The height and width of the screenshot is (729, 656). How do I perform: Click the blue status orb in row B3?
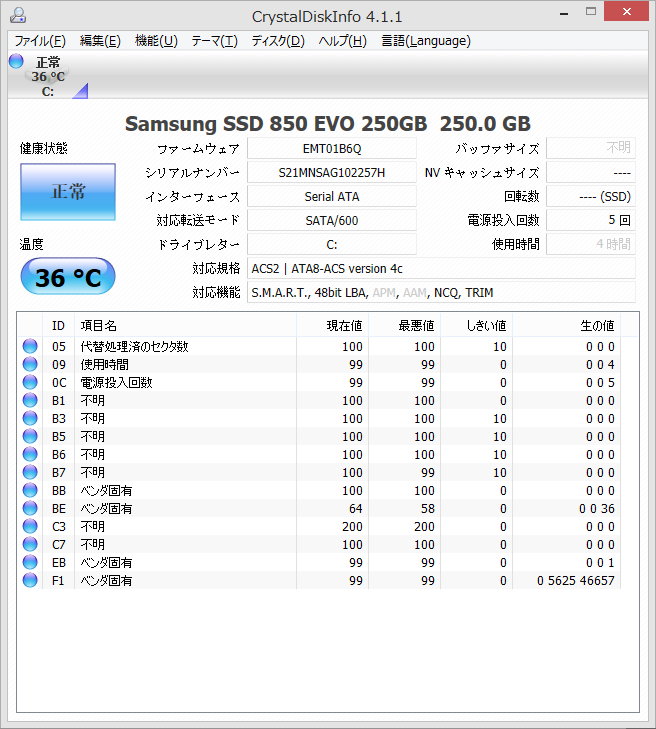pyautogui.click(x=30, y=418)
